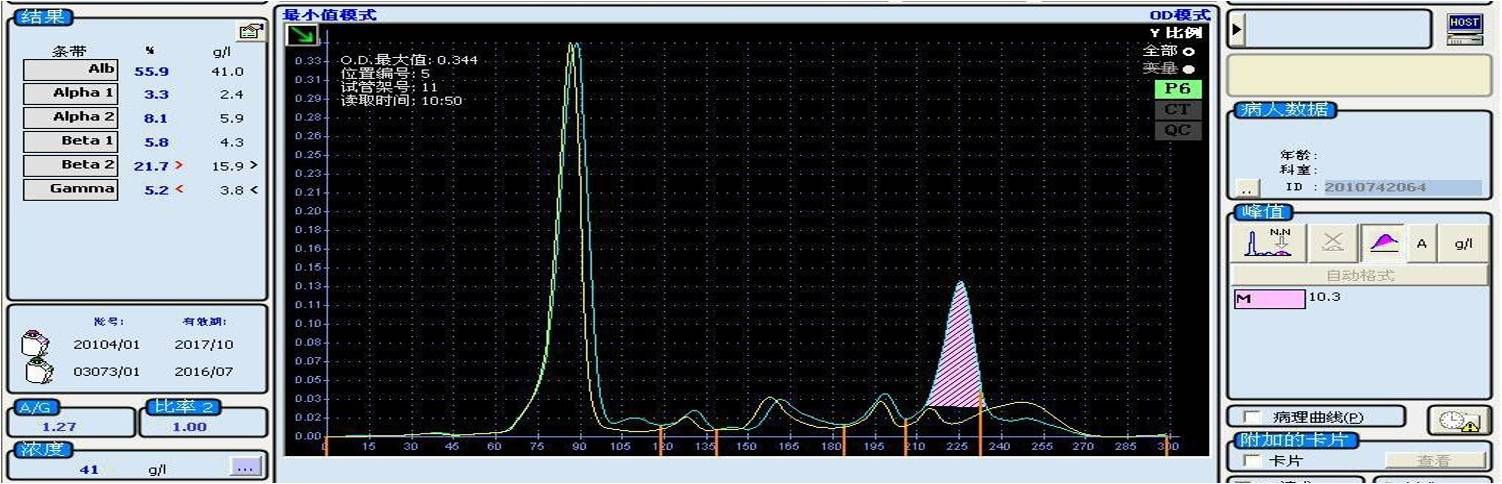
Task: Open the patient data '..' button
Action: point(1245,188)
